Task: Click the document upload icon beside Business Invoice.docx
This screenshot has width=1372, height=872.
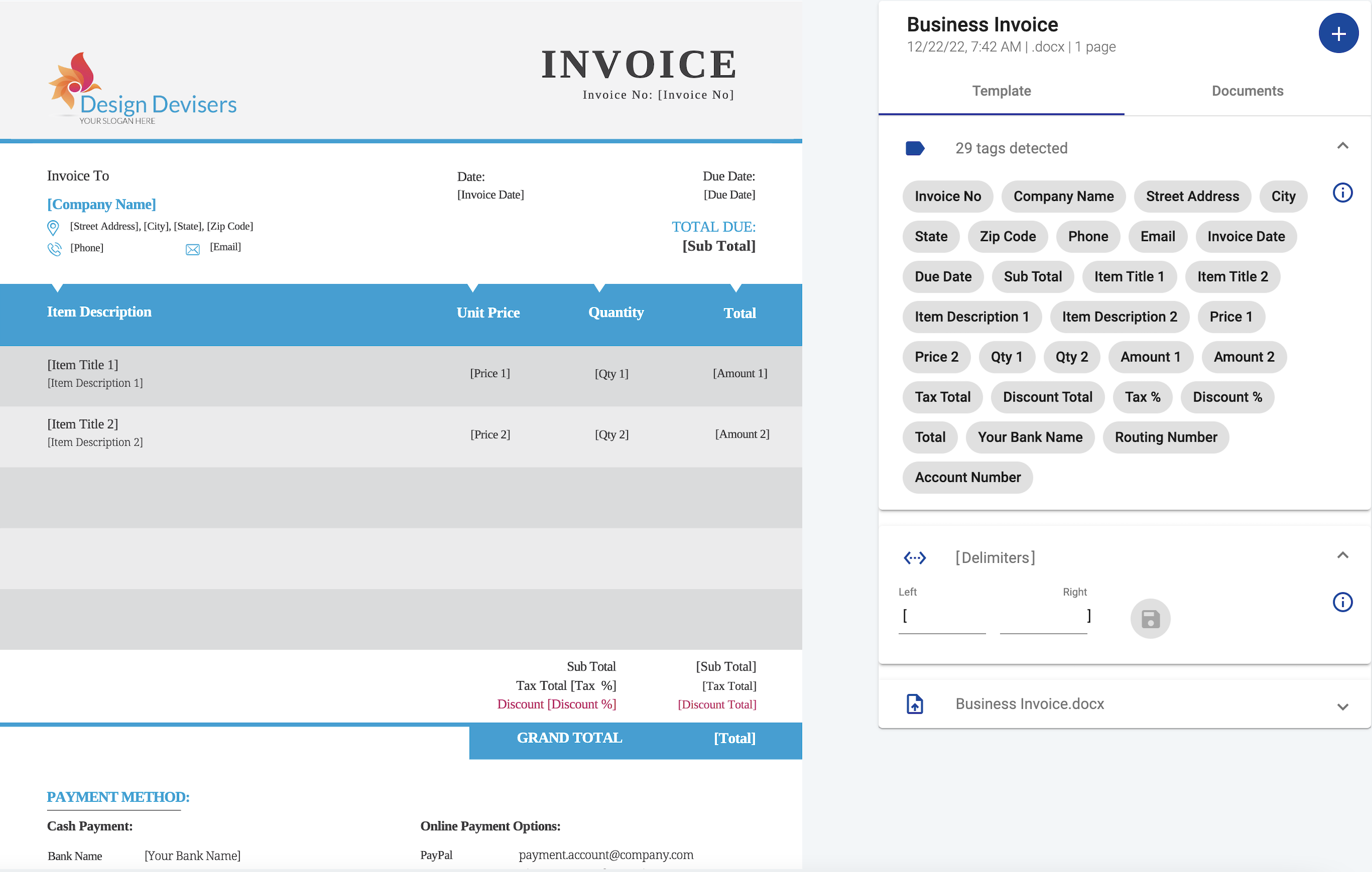Action: (x=915, y=704)
